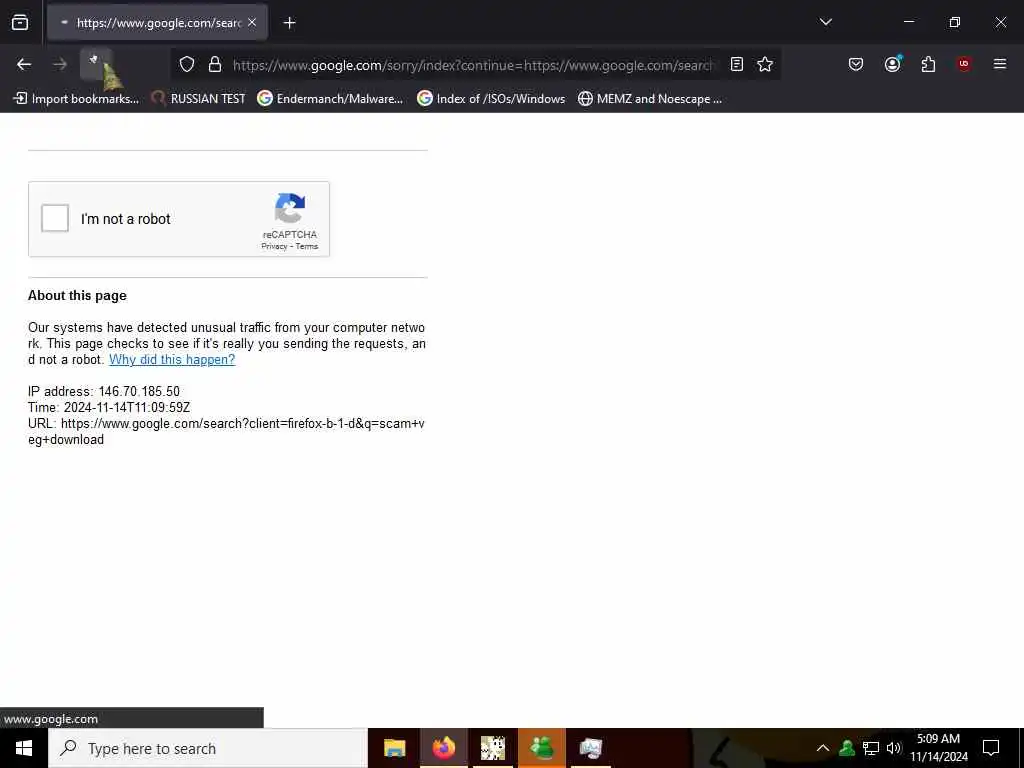
Task: Open the Extensions puzzle icon
Action: click(928, 64)
